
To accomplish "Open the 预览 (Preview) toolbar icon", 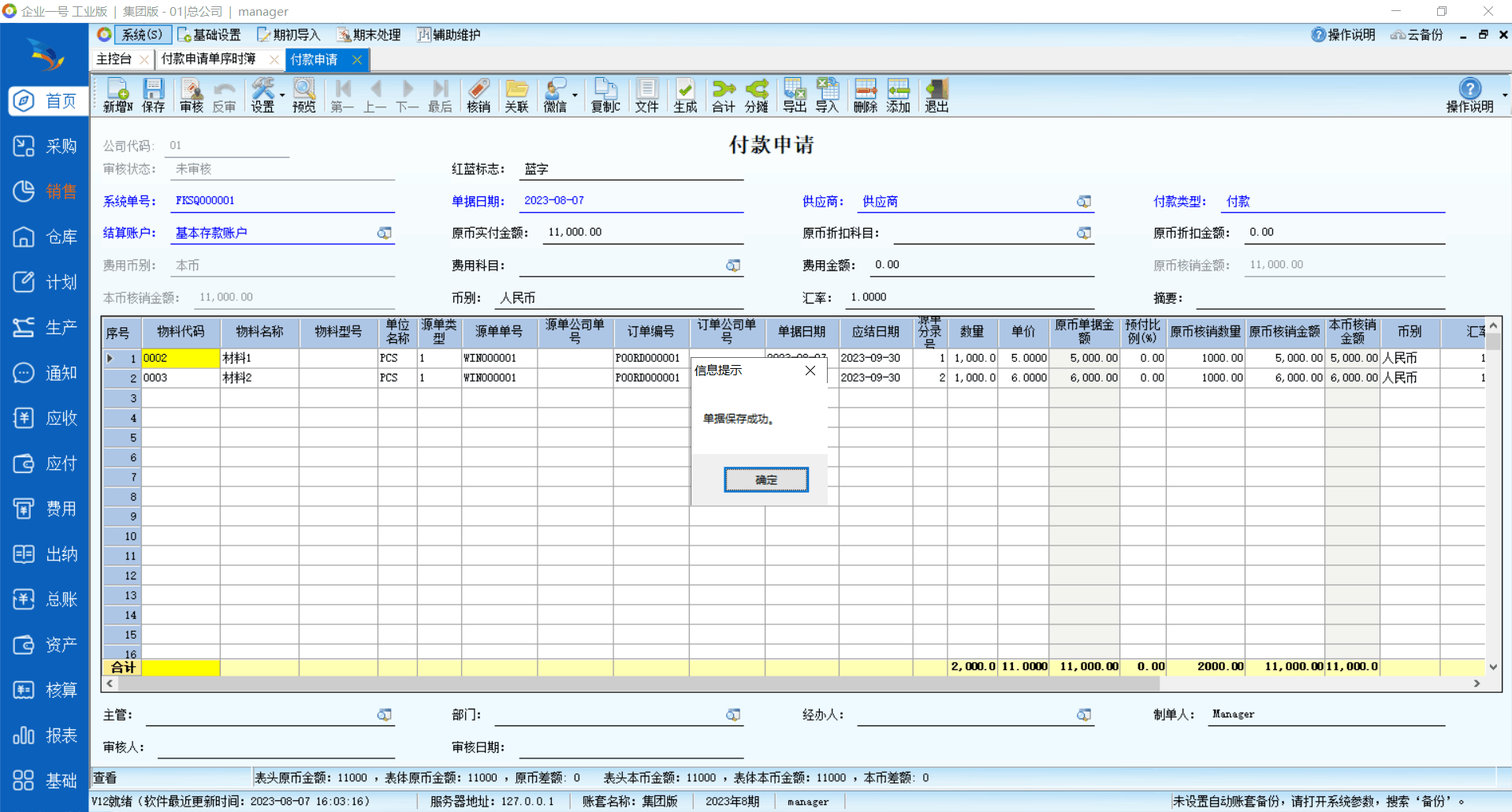I will tap(304, 95).
